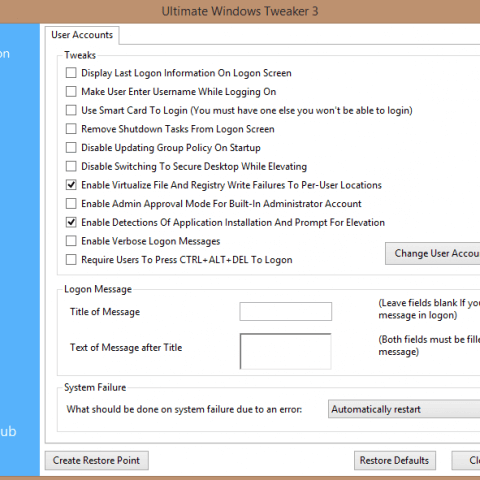Screen dimensions: 480x480
Task: Click the Tweaks group heading text
Action: pos(80,55)
